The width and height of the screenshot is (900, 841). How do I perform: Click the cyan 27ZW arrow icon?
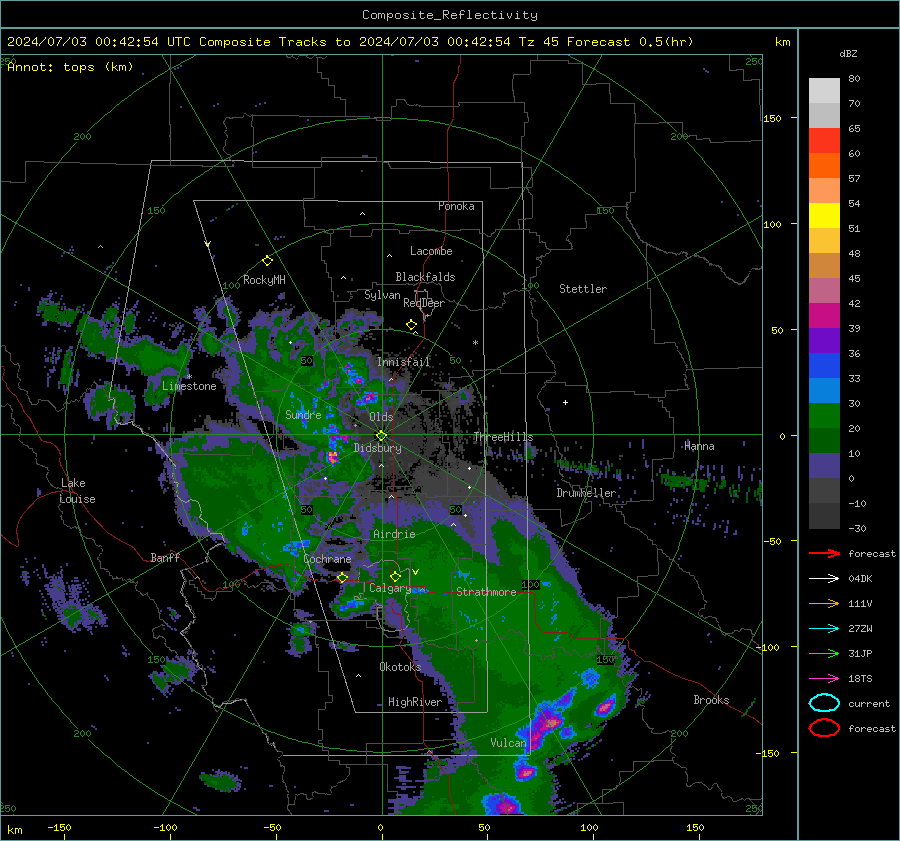824,629
